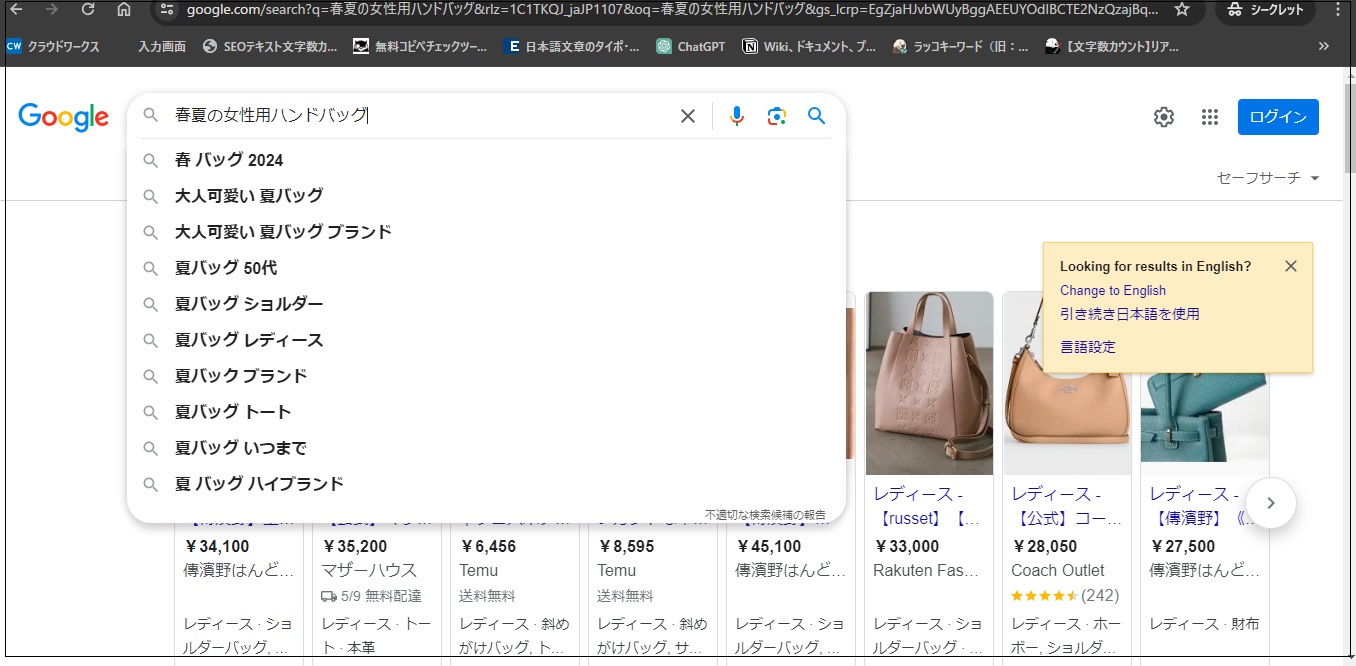The height and width of the screenshot is (666, 1356).
Task: Open the 【文字数カウント】リア bookmark
Action: pos(1112,46)
